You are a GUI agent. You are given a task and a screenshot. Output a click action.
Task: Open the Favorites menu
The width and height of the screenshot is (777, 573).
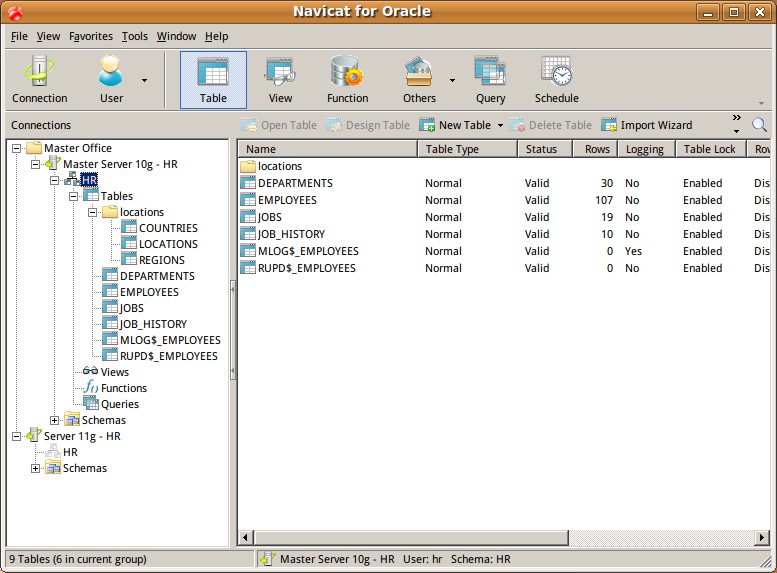pos(91,36)
